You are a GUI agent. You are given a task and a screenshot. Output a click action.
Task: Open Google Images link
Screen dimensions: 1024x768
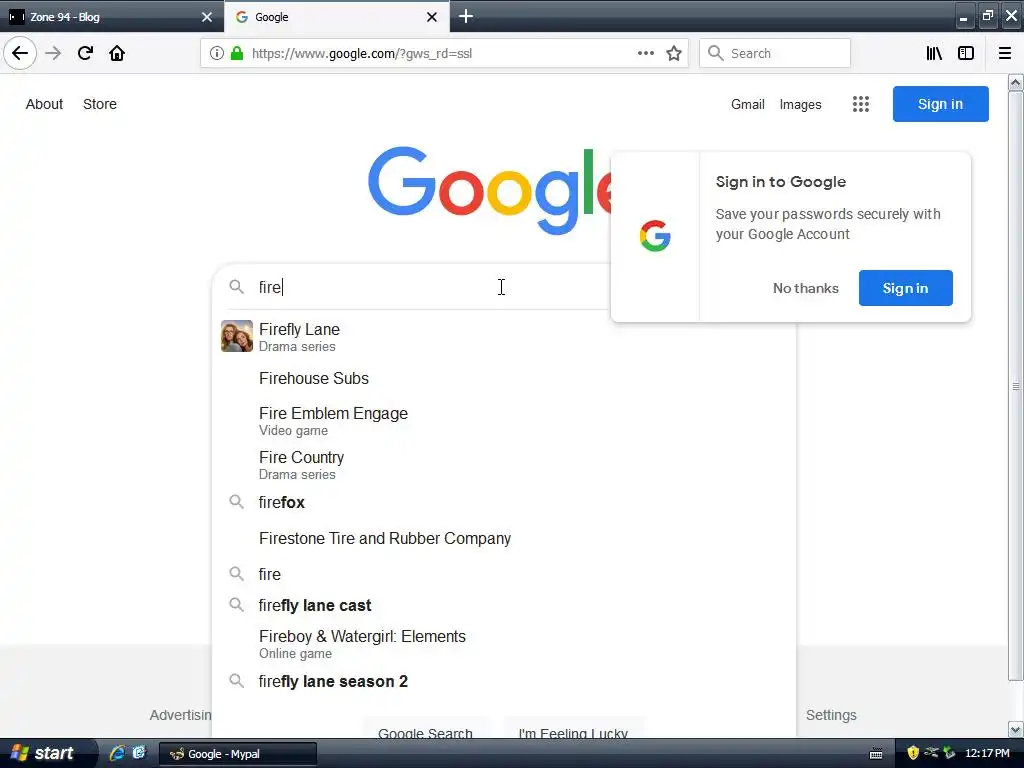801,104
